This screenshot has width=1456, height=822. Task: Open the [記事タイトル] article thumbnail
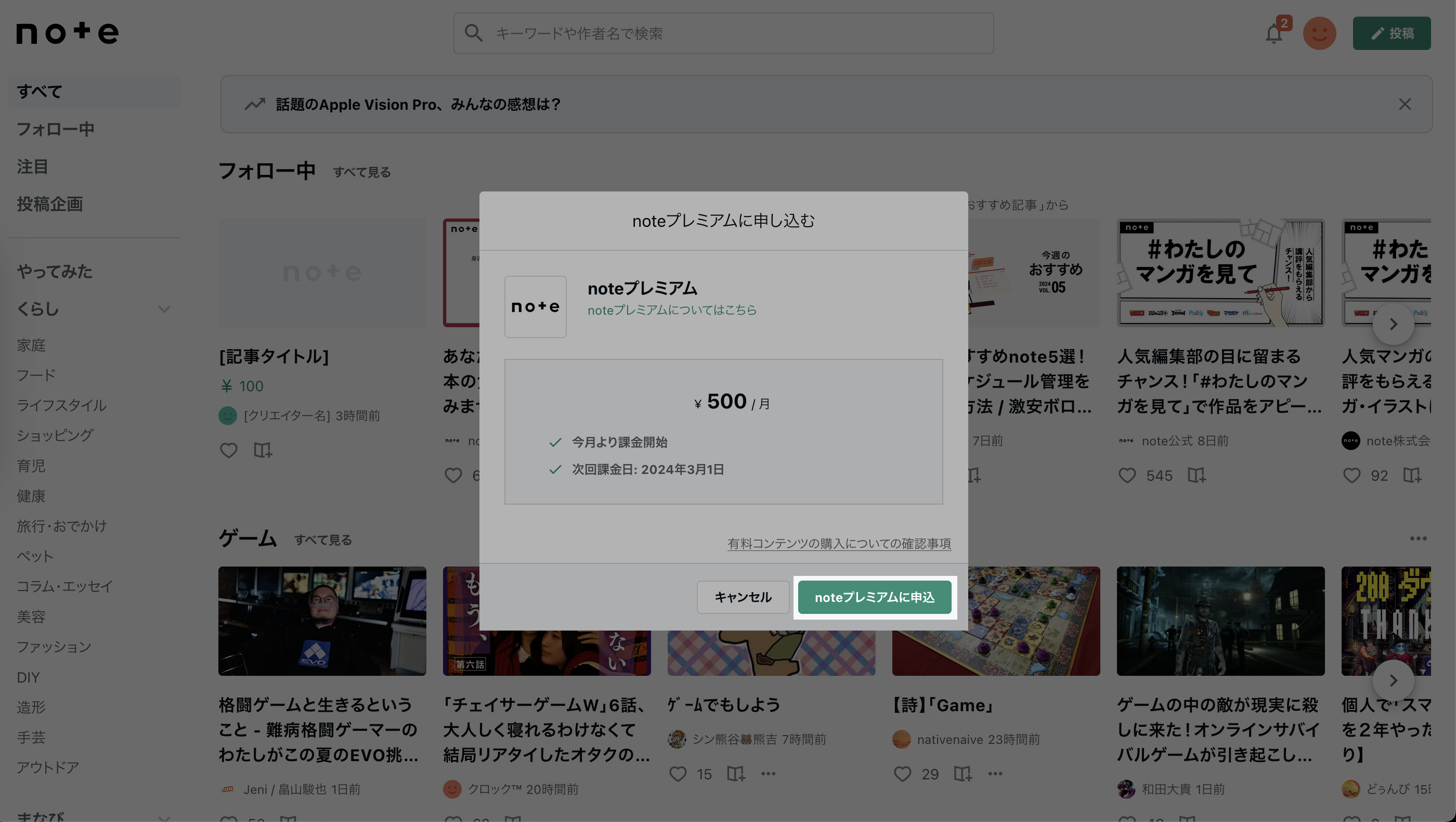point(322,273)
